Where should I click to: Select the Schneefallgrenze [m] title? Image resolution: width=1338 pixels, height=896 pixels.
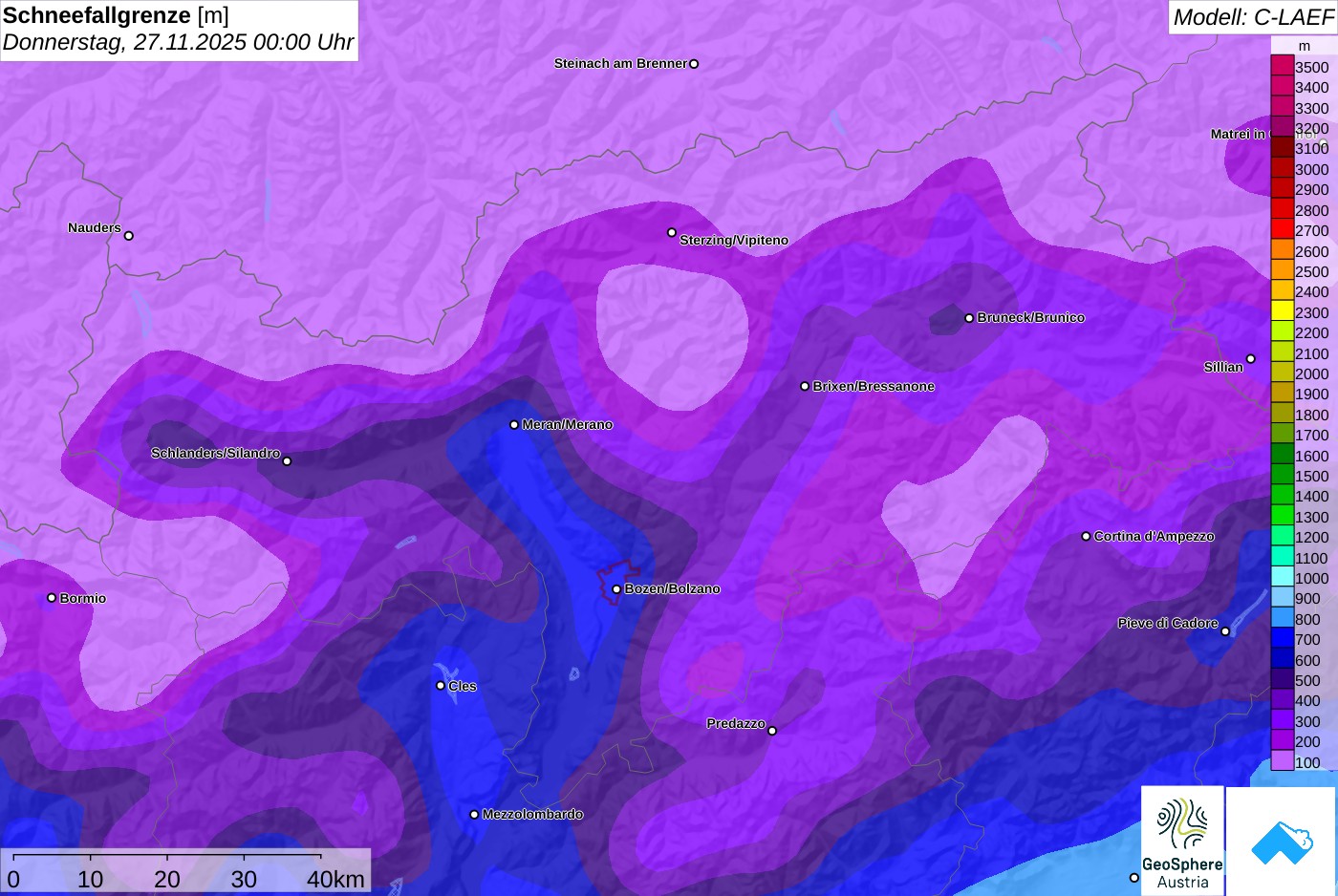click(x=116, y=15)
